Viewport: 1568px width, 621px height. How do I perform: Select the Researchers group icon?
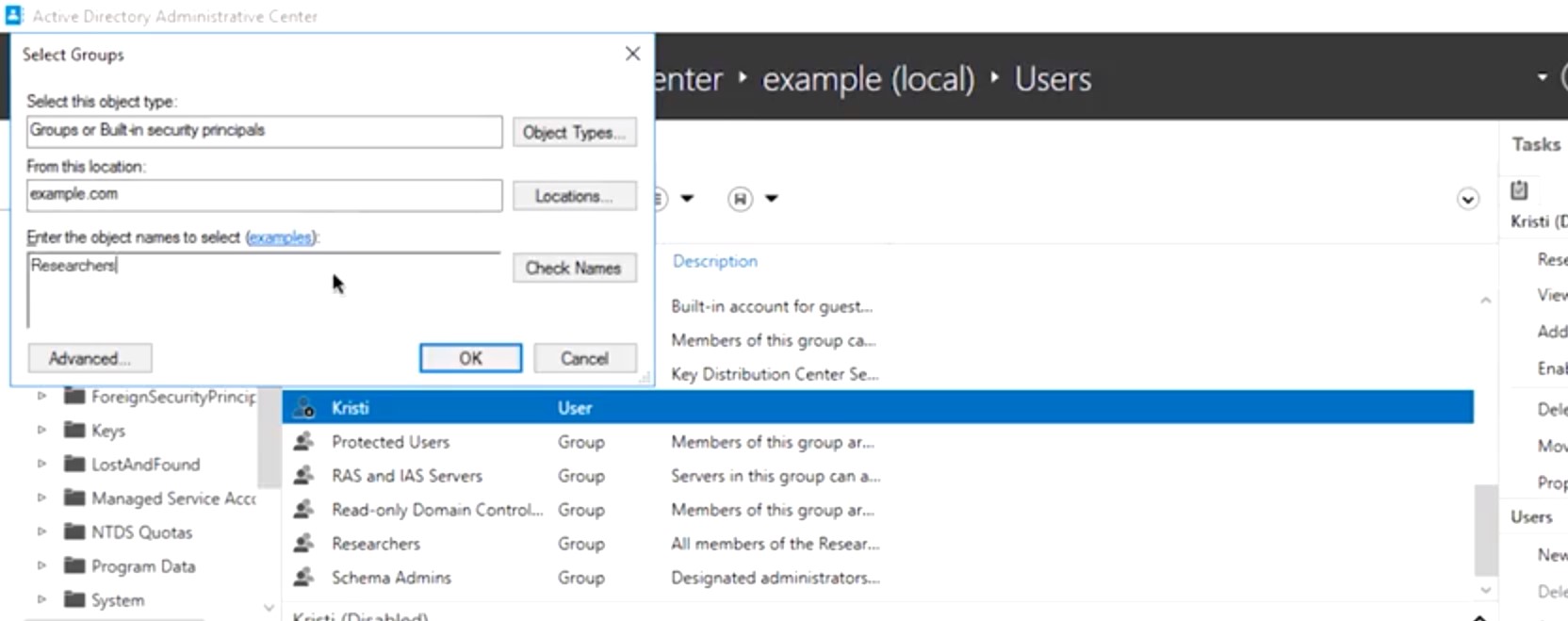303,544
